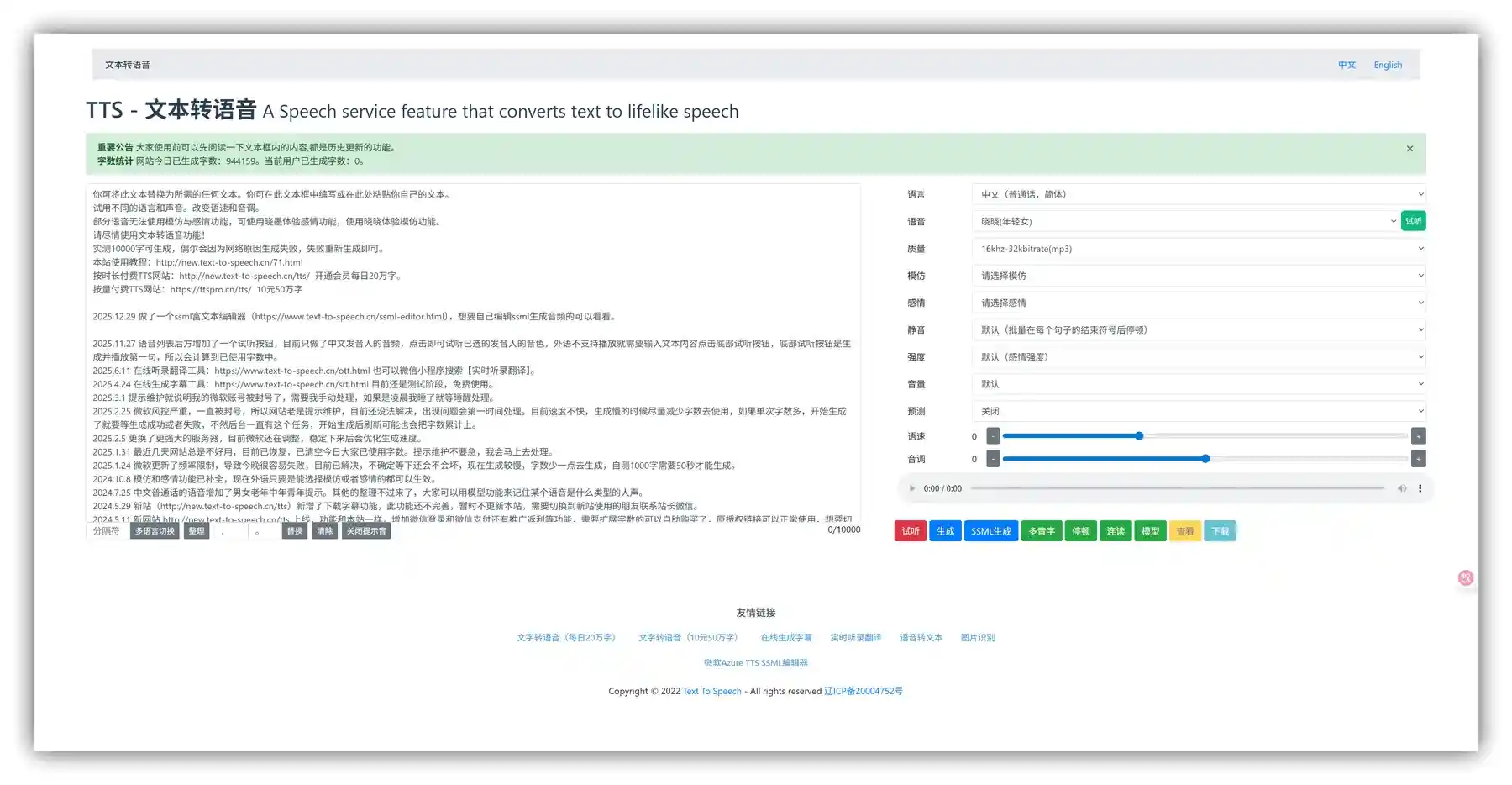Mute the audio player volume icon
1512x785 pixels.
click(1401, 488)
